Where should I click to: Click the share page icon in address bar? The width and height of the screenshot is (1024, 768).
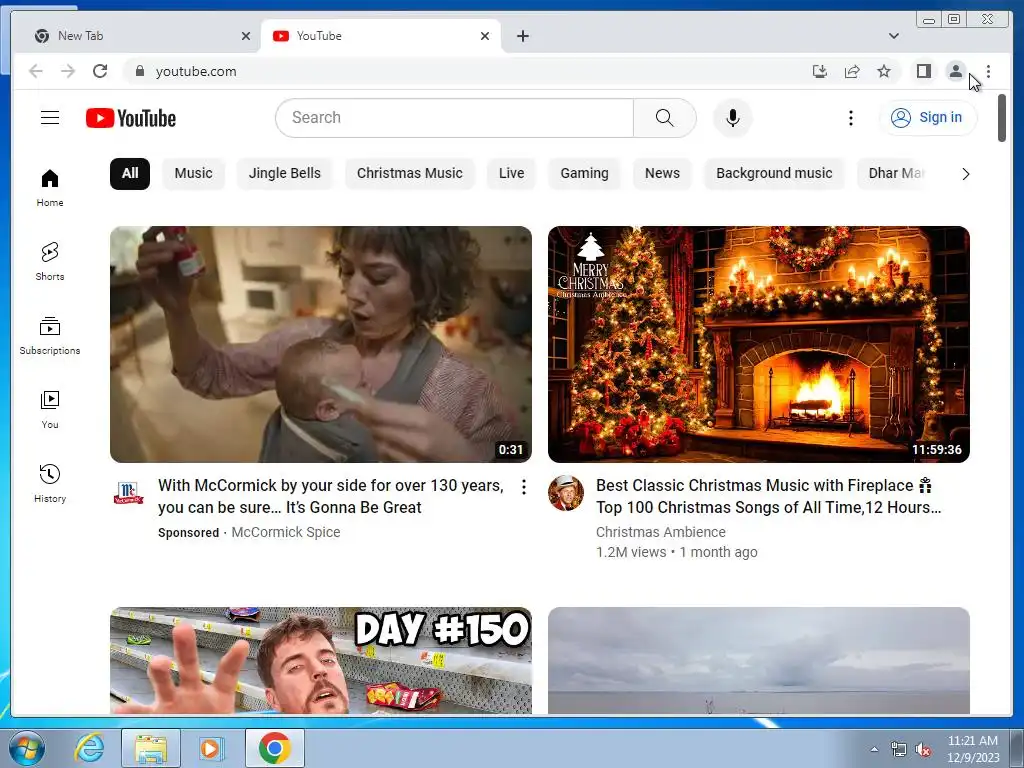852,71
